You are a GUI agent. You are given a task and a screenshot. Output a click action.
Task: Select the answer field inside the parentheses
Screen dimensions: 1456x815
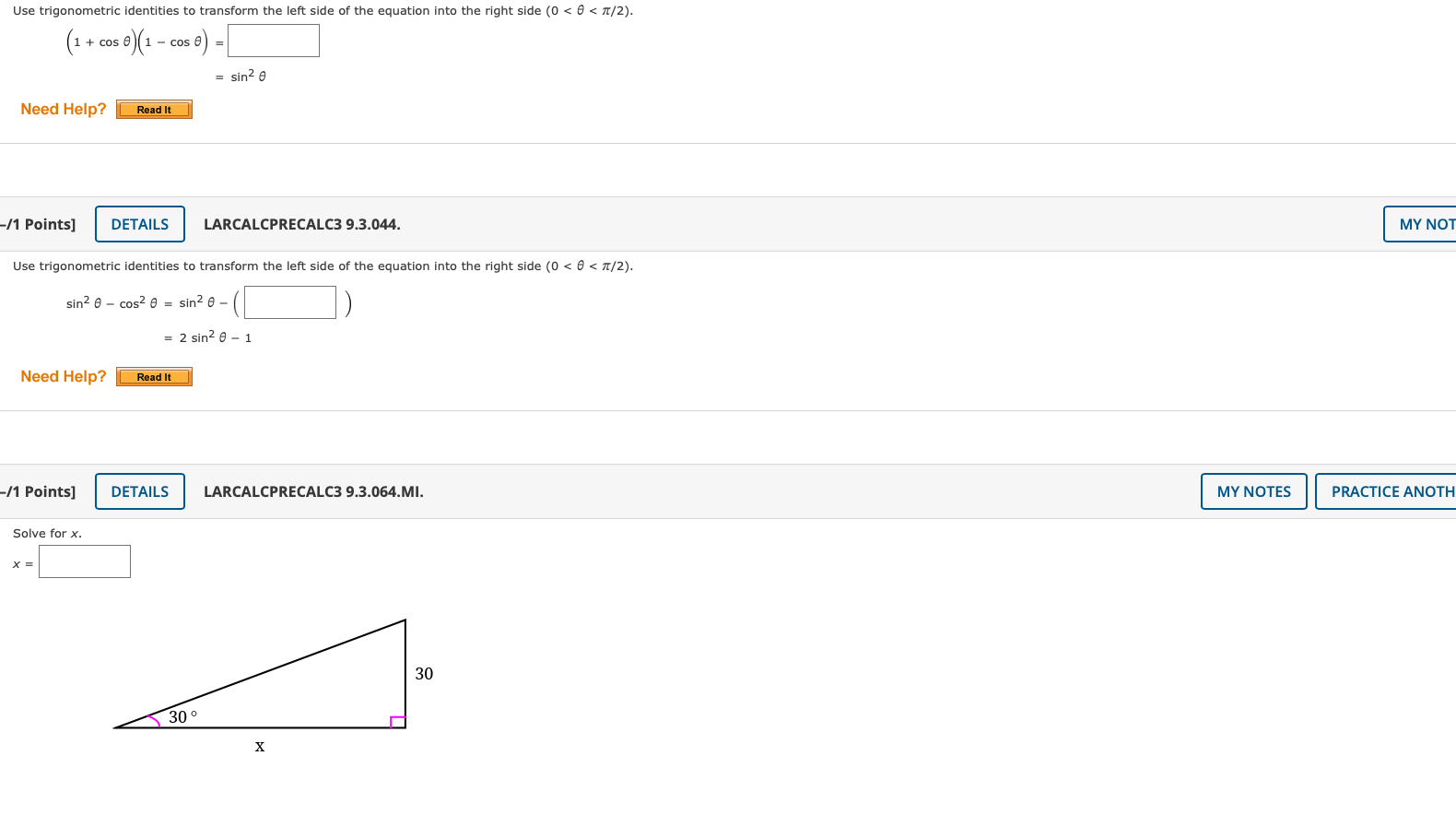289,302
